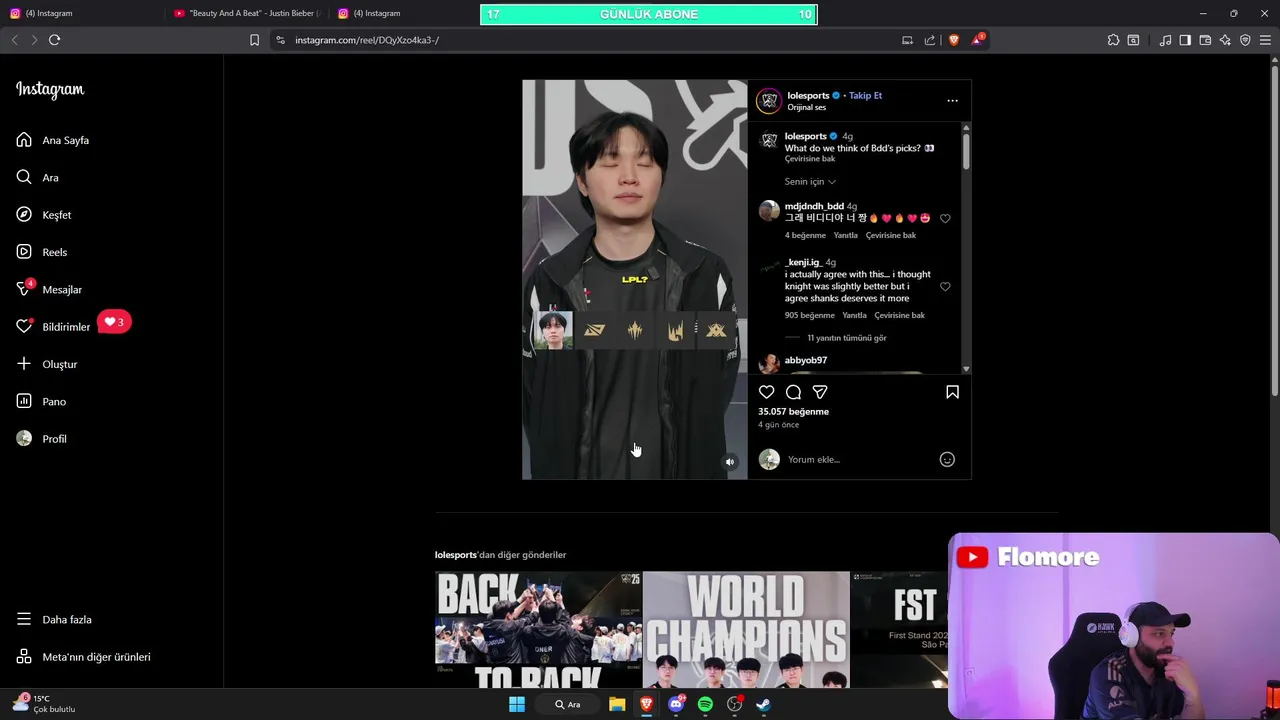Image resolution: width=1280 pixels, height=720 pixels.
Task: Like the reel with the heart icon
Action: click(766, 392)
